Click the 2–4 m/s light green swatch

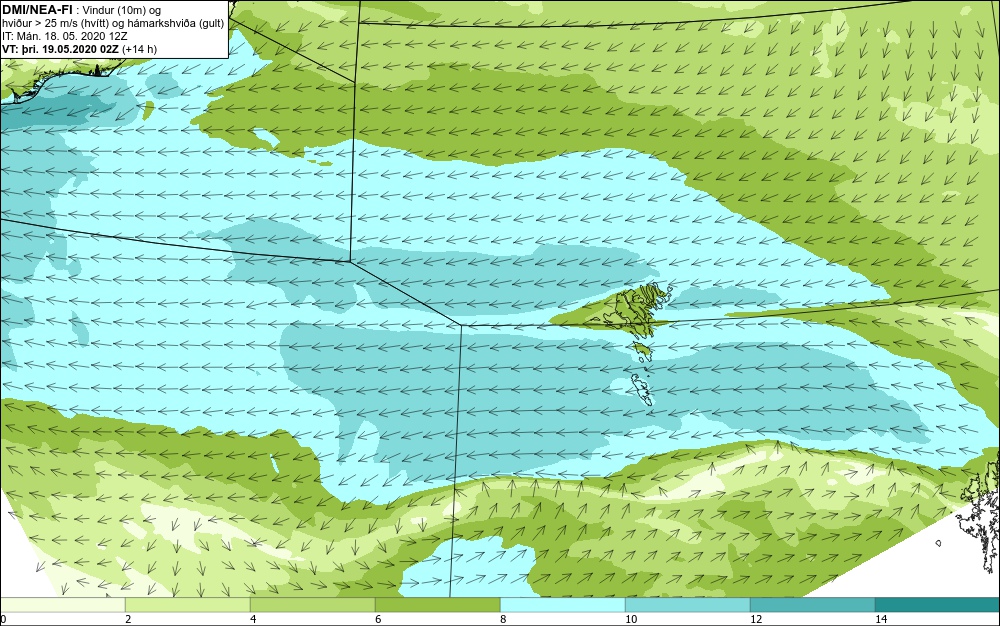188,605
